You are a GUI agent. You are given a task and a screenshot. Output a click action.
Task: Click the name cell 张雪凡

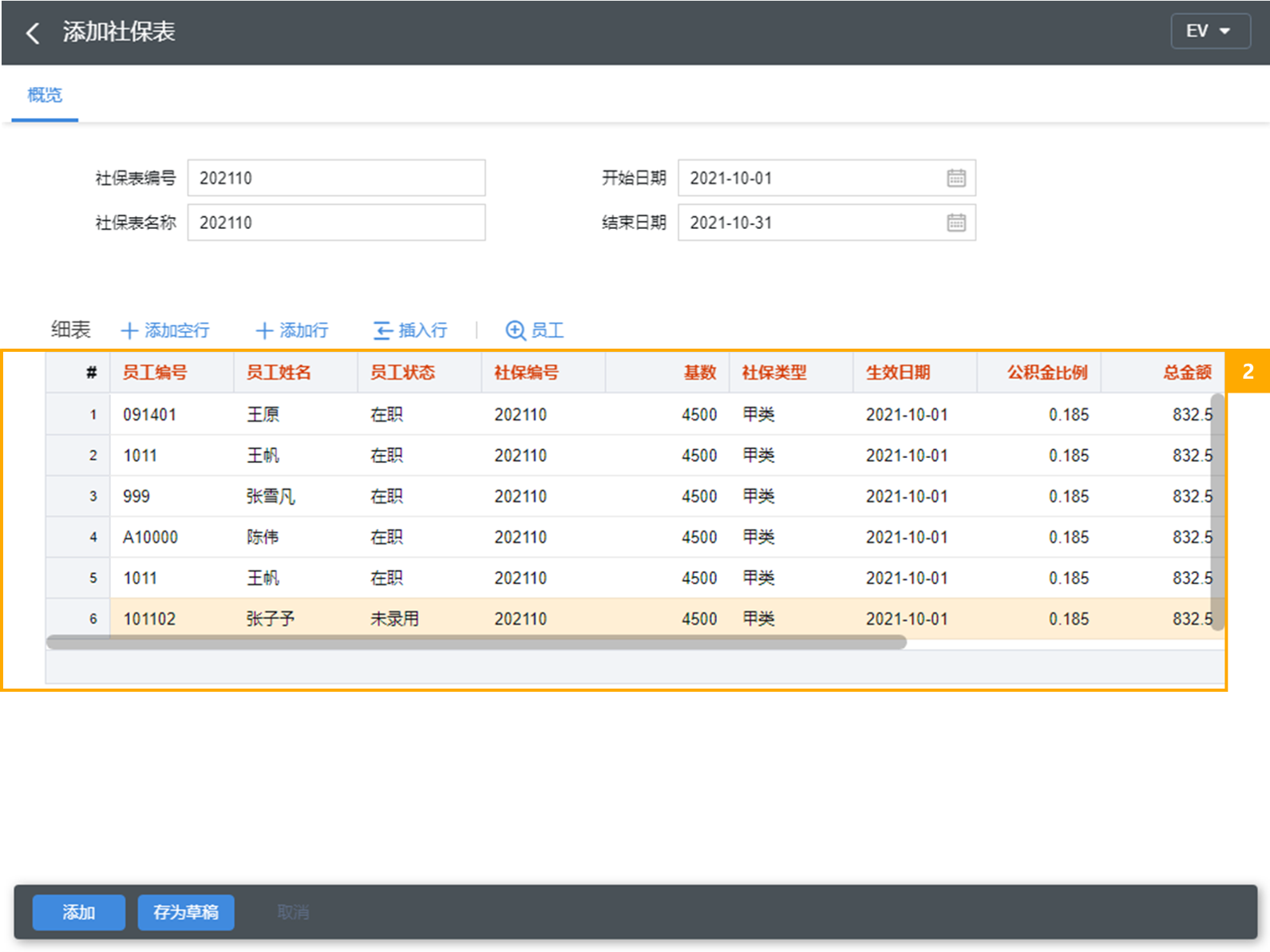pos(295,496)
